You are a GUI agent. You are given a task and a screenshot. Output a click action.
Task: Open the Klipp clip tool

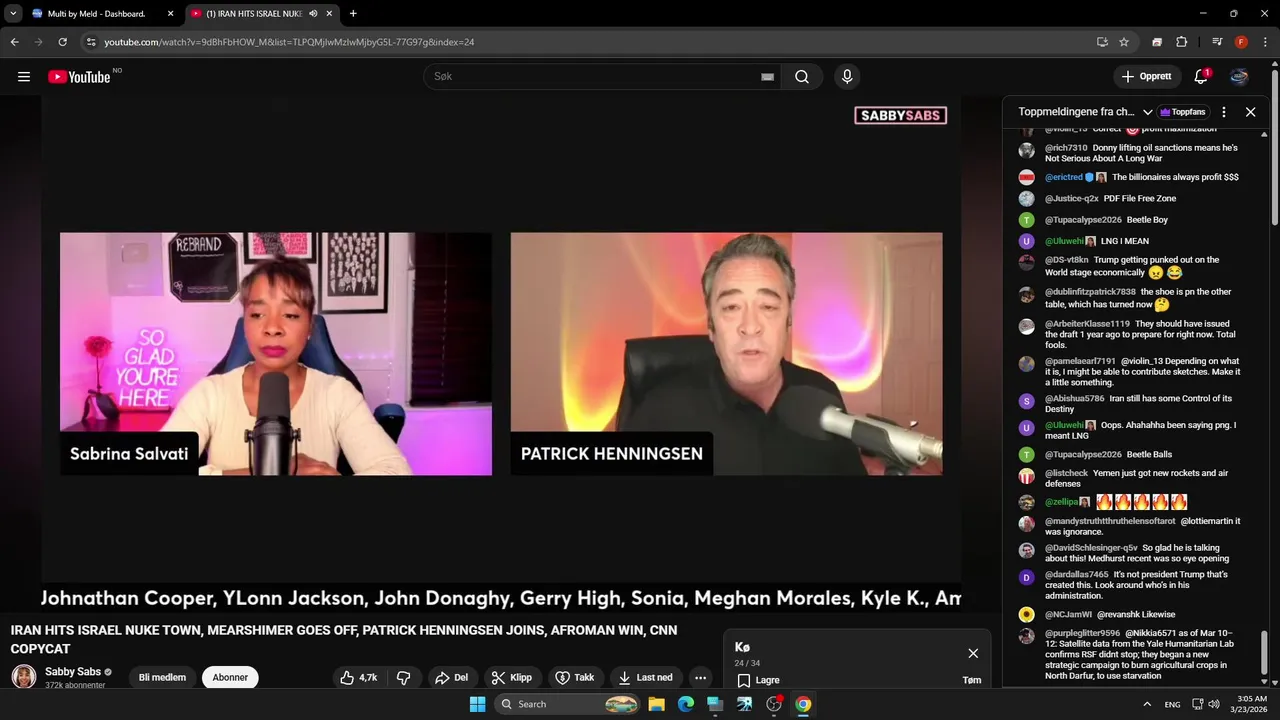pyautogui.click(x=511, y=677)
